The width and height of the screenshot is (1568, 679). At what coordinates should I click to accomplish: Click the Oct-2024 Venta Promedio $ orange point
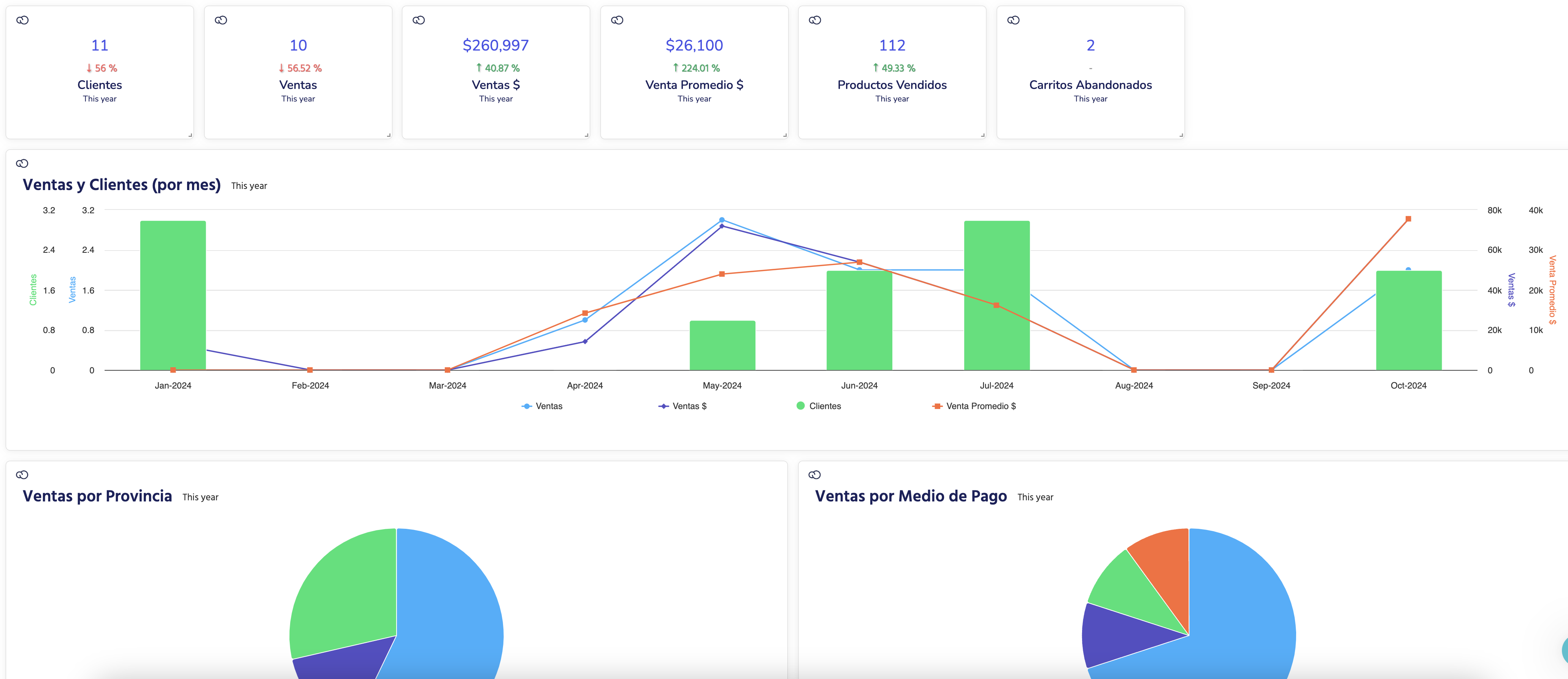click(x=1409, y=219)
